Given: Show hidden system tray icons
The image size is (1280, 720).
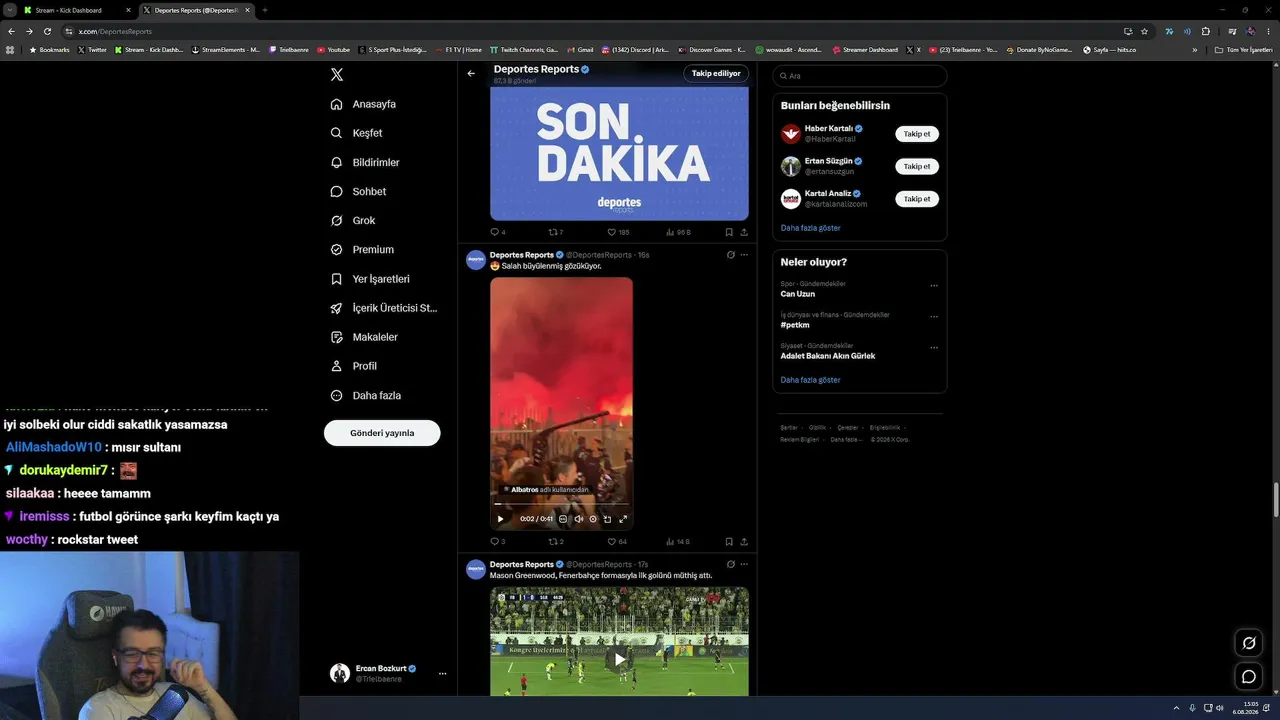Looking at the screenshot, I should point(1176,708).
